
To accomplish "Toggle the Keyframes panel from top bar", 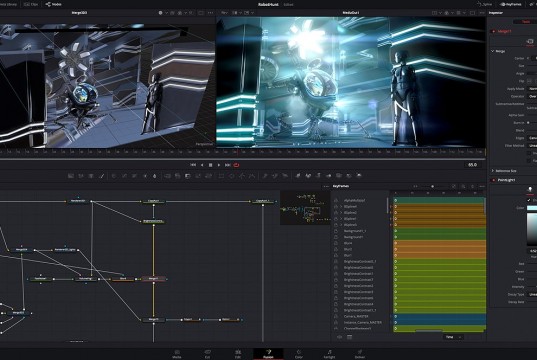I will pos(511,4).
